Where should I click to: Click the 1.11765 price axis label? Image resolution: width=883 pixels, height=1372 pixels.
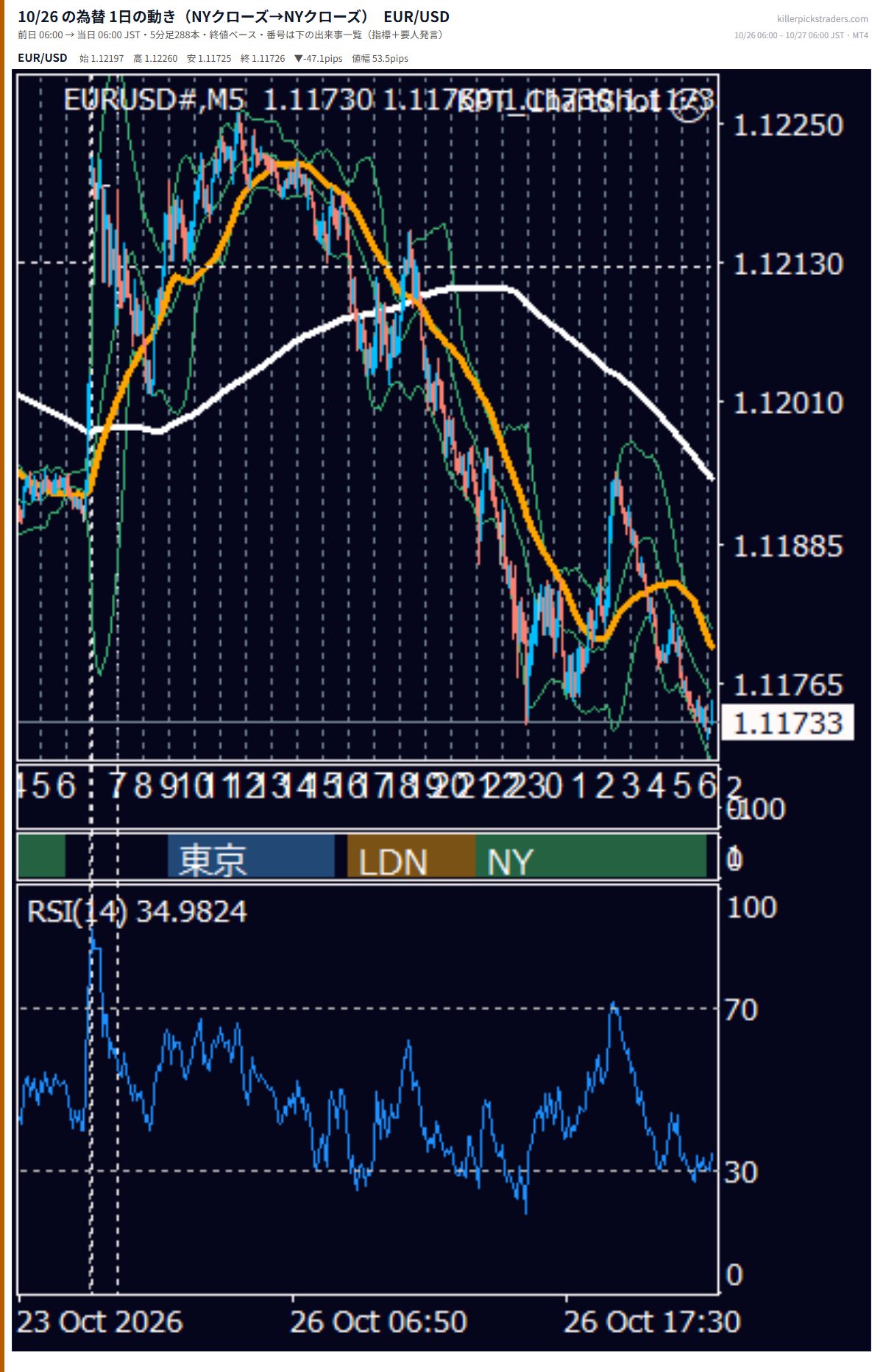[x=788, y=686]
